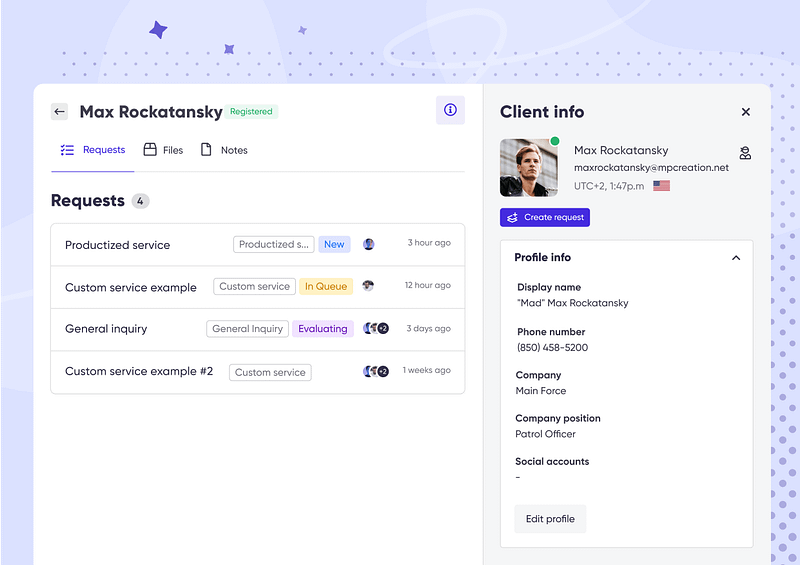Click the General Inquiry service tag
This screenshot has height=565, width=800.
[x=247, y=329]
